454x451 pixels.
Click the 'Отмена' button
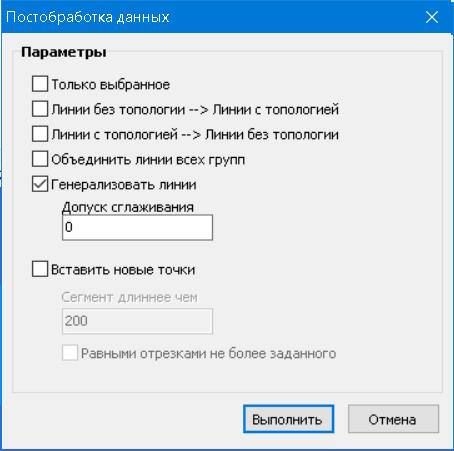coord(393,419)
